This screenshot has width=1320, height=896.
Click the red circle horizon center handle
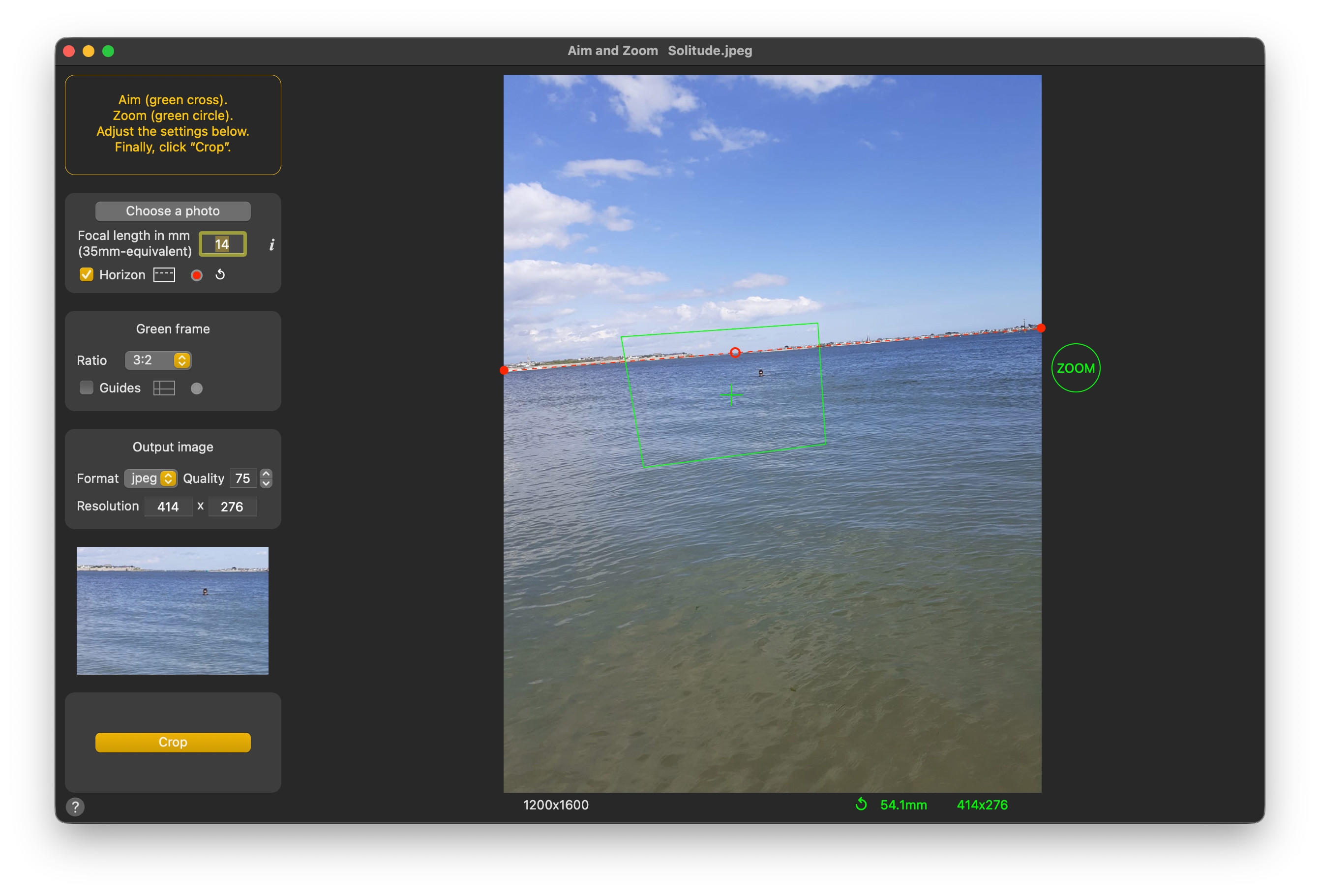click(x=735, y=353)
